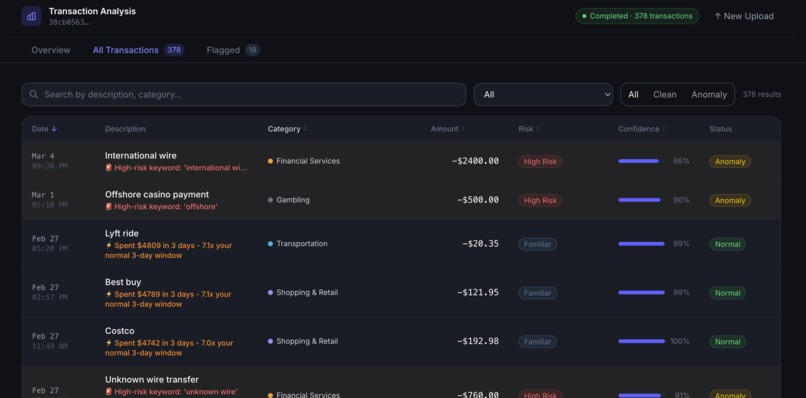Click the lightning icon under Best buy

coord(108,294)
